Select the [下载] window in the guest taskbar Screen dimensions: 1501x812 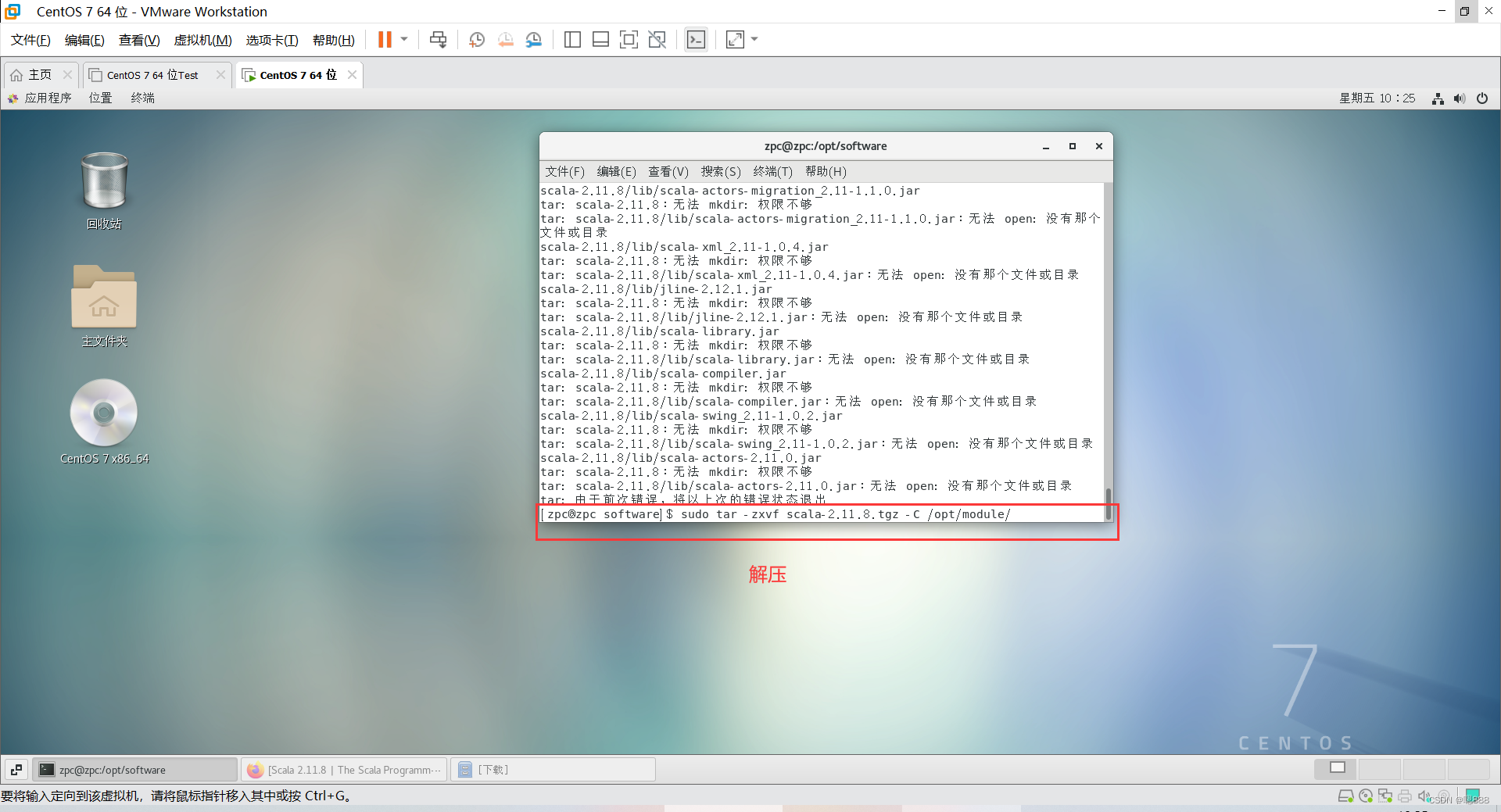click(x=553, y=769)
